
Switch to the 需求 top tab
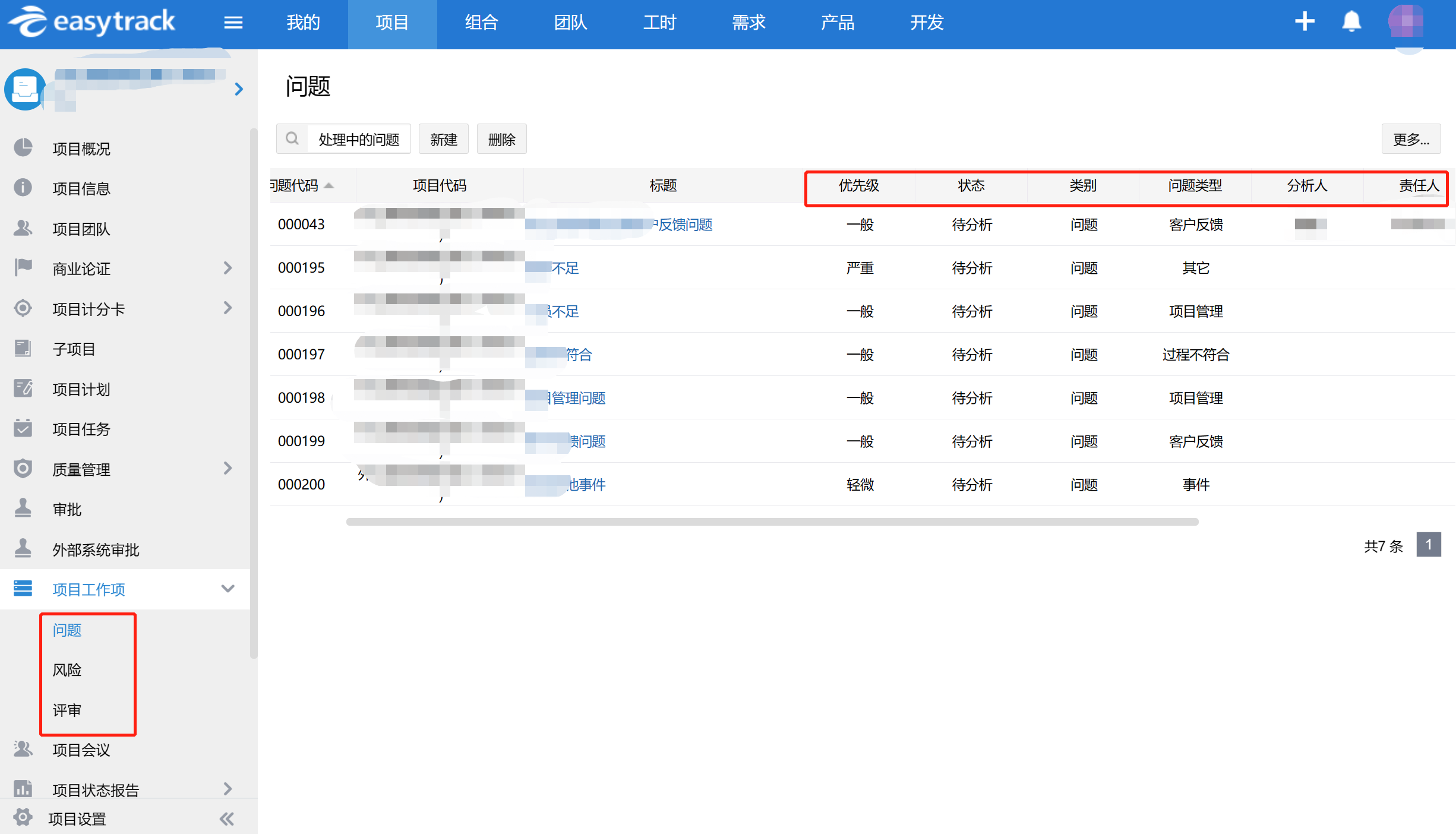click(x=748, y=23)
